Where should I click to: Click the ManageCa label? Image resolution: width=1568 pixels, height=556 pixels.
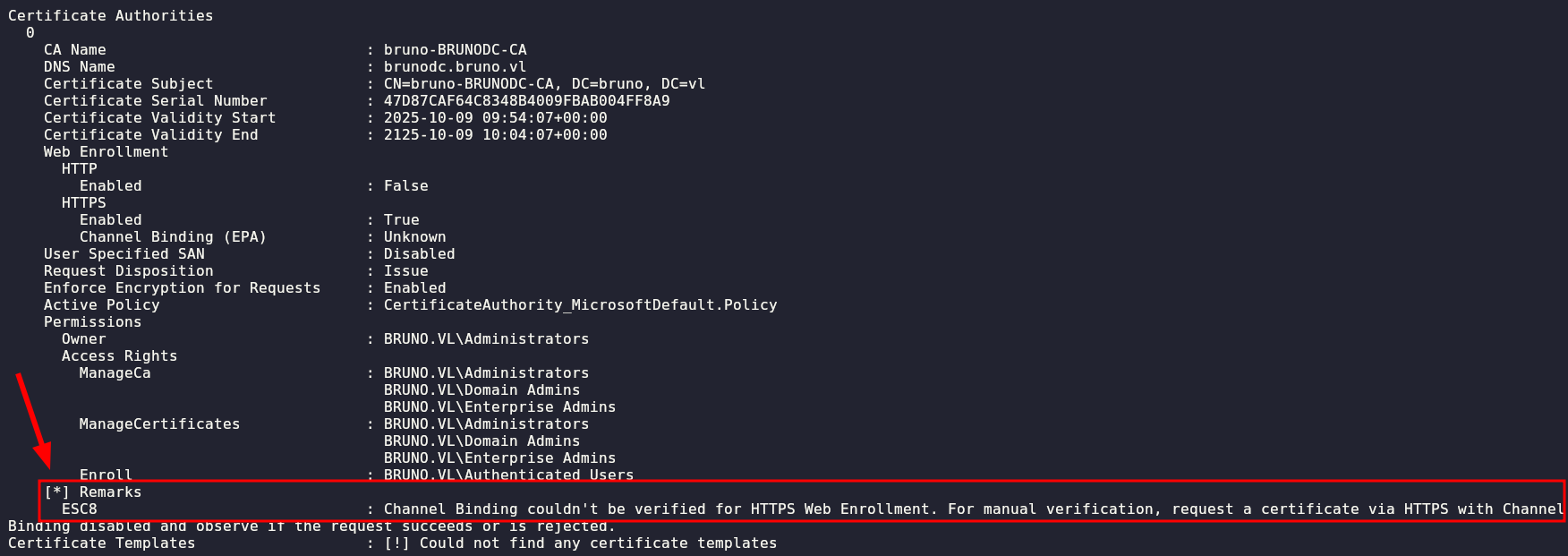pyautogui.click(x=115, y=373)
